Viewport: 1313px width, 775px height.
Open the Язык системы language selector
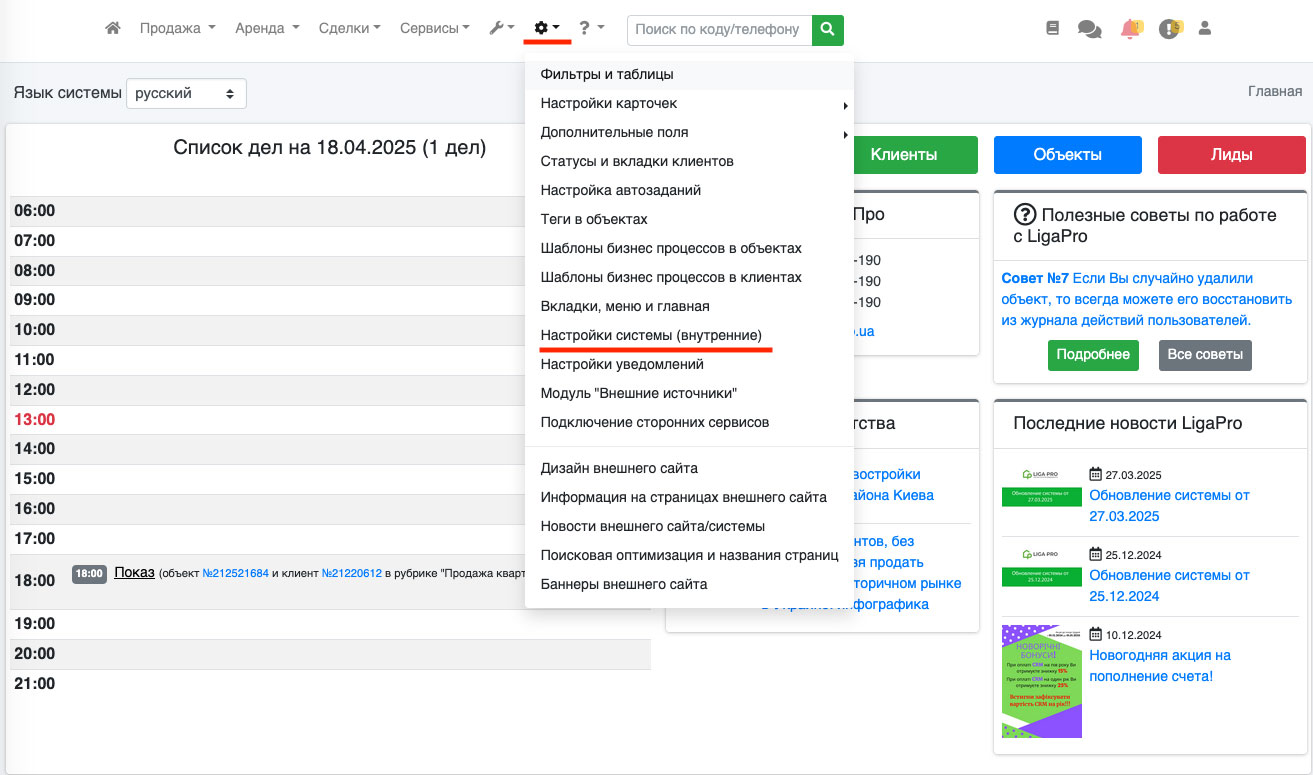click(186, 93)
